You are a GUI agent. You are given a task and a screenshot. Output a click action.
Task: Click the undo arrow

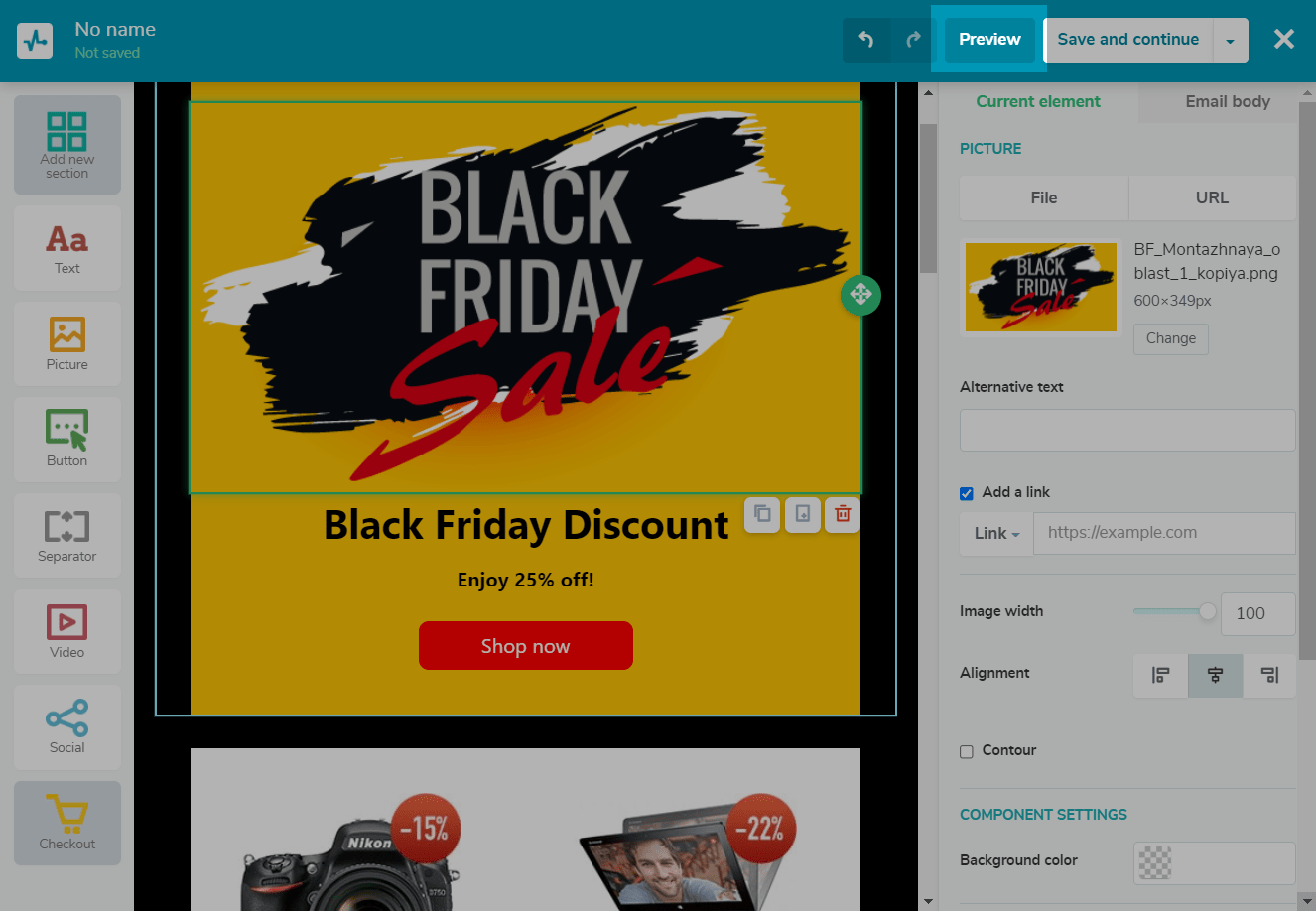pyautogui.click(x=866, y=40)
